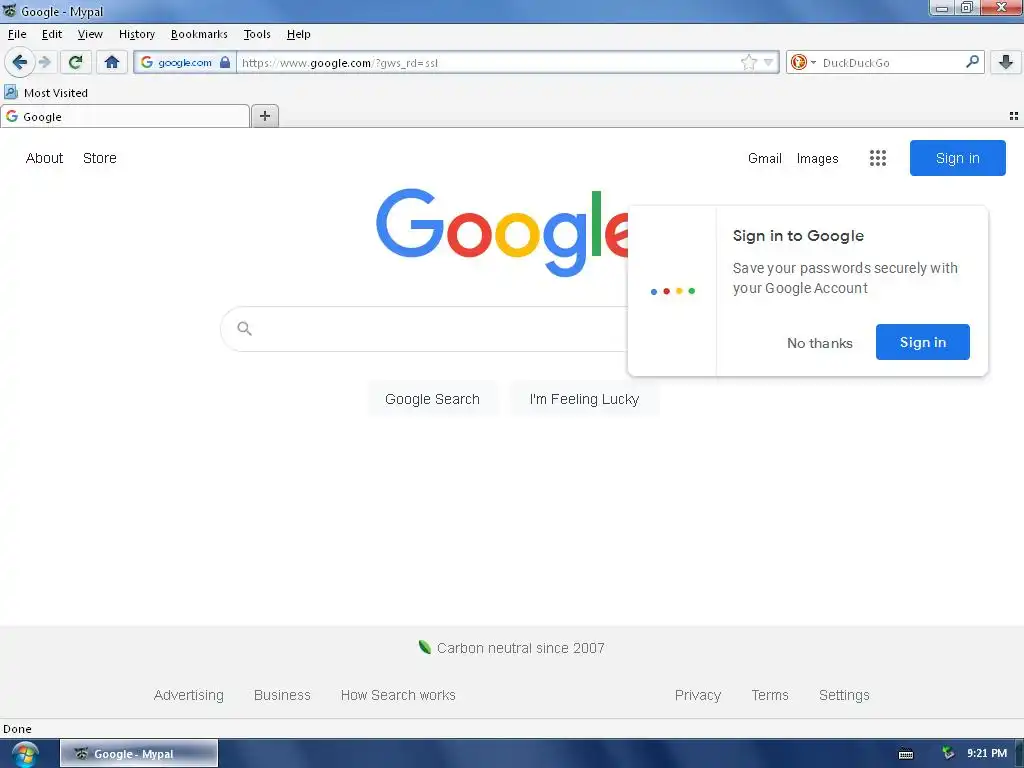The width and height of the screenshot is (1024, 768).
Task: Open How Search works footer link
Action: coord(398,695)
